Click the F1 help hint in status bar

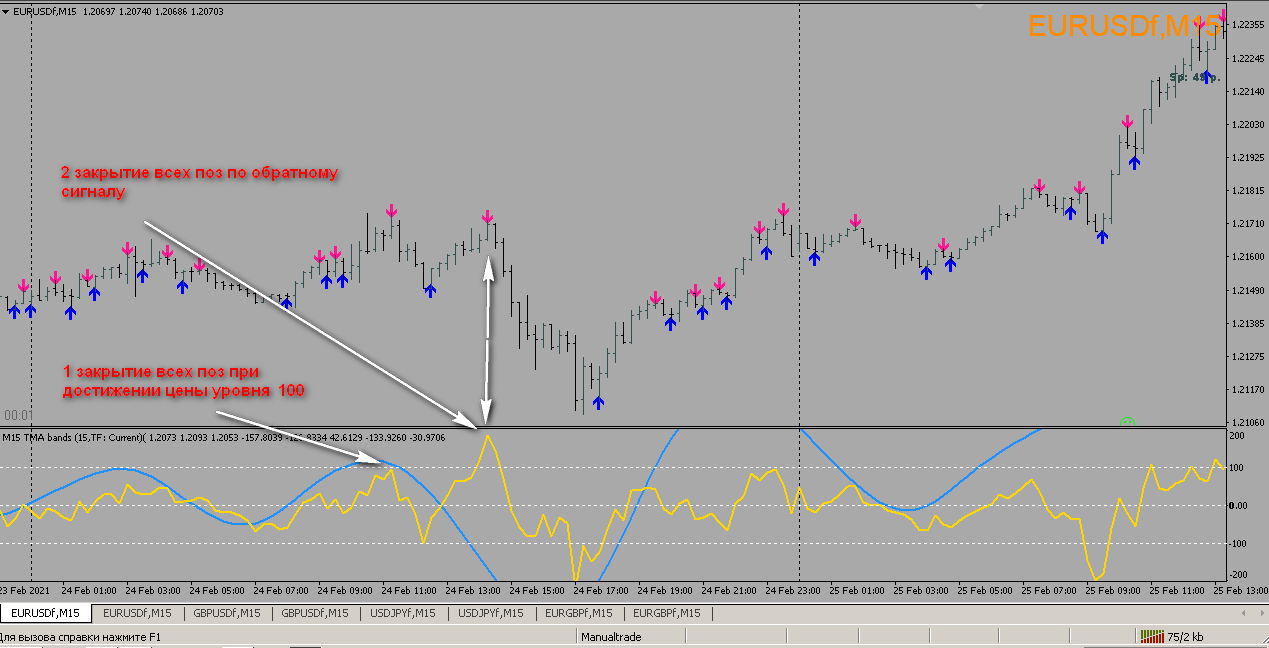(80, 637)
